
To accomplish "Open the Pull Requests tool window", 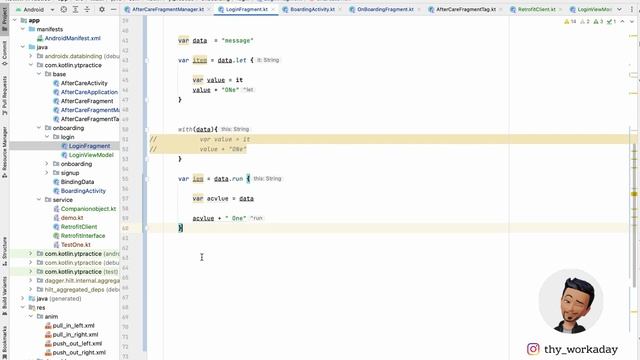I will tap(4, 95).
